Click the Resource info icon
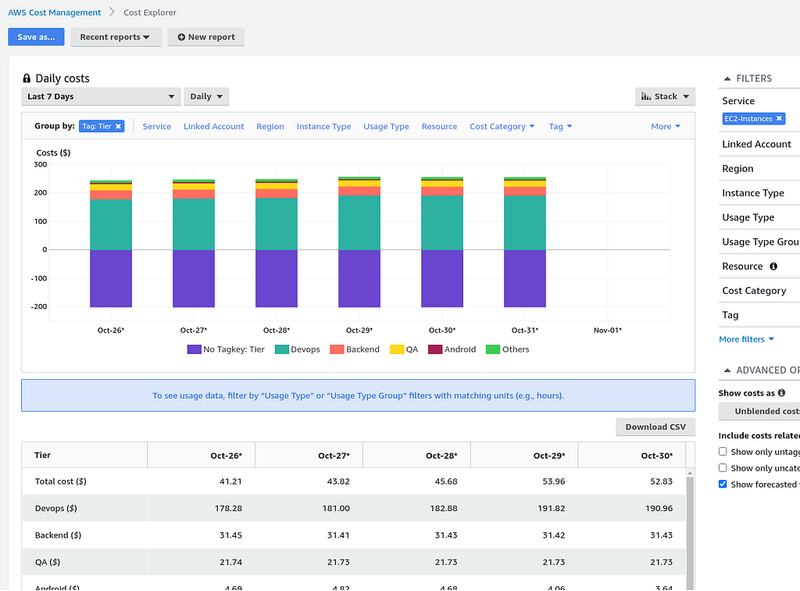Viewport: 800px width, 591px height. 773,266
